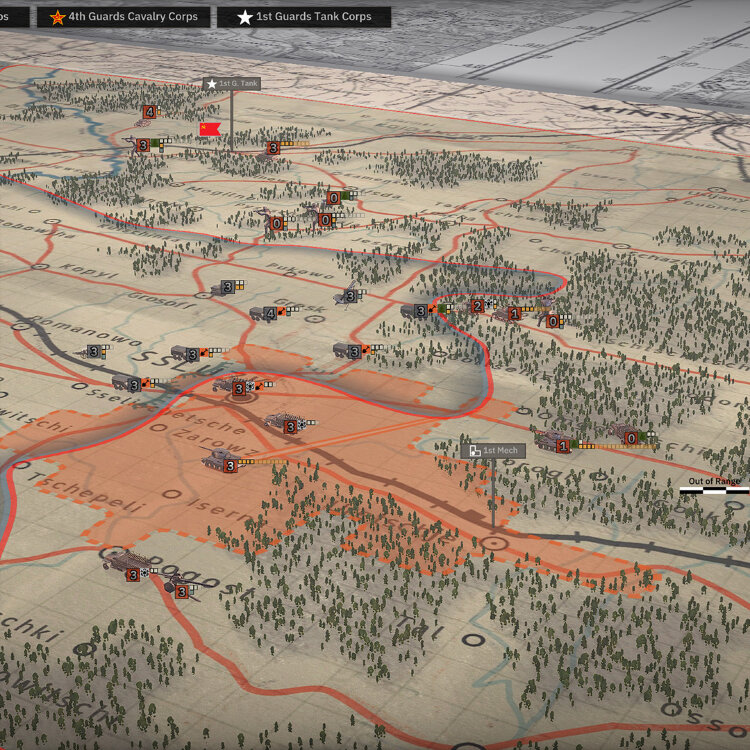This screenshot has height=750, width=750.
Task: Open the 1st Guards Tank Corps tab
Action: tap(305, 16)
